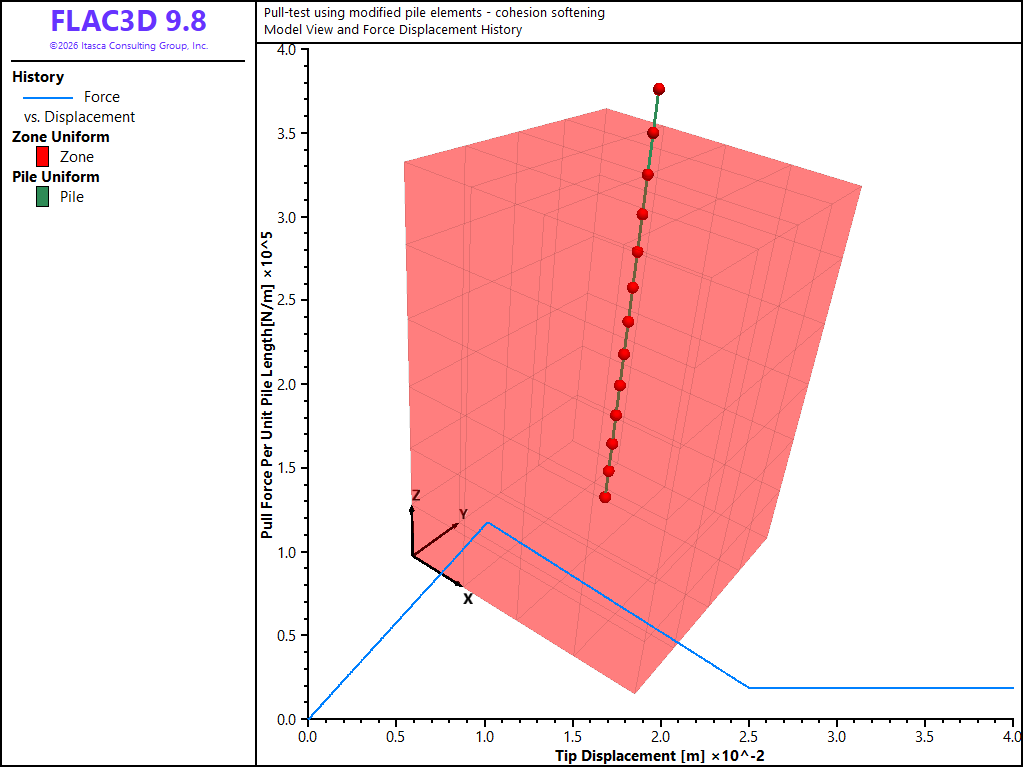The width and height of the screenshot is (1024, 768).
Task: Click the Z axis arrow of triad
Action: point(412,529)
